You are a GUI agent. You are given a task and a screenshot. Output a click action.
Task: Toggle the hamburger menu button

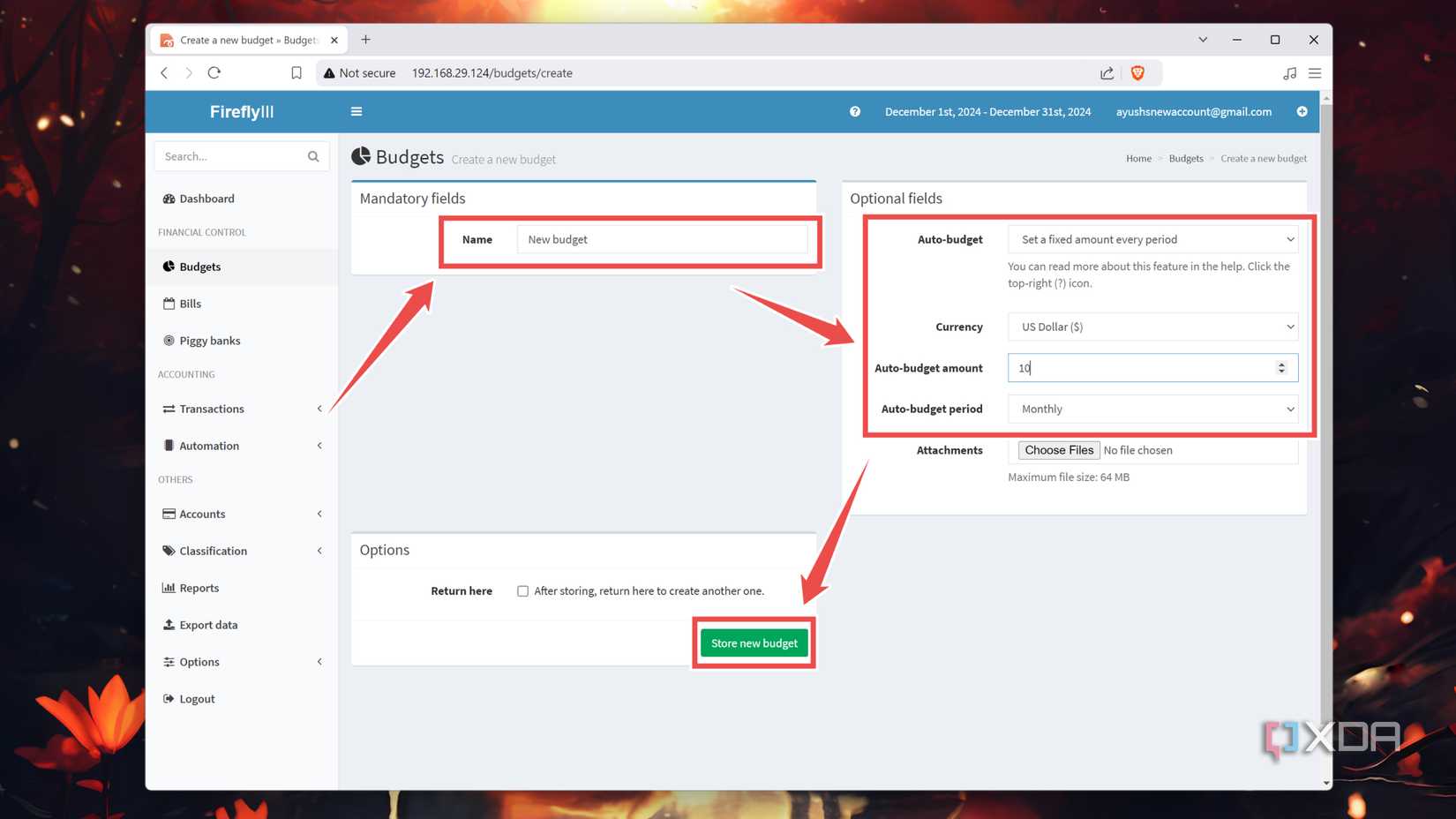point(356,111)
